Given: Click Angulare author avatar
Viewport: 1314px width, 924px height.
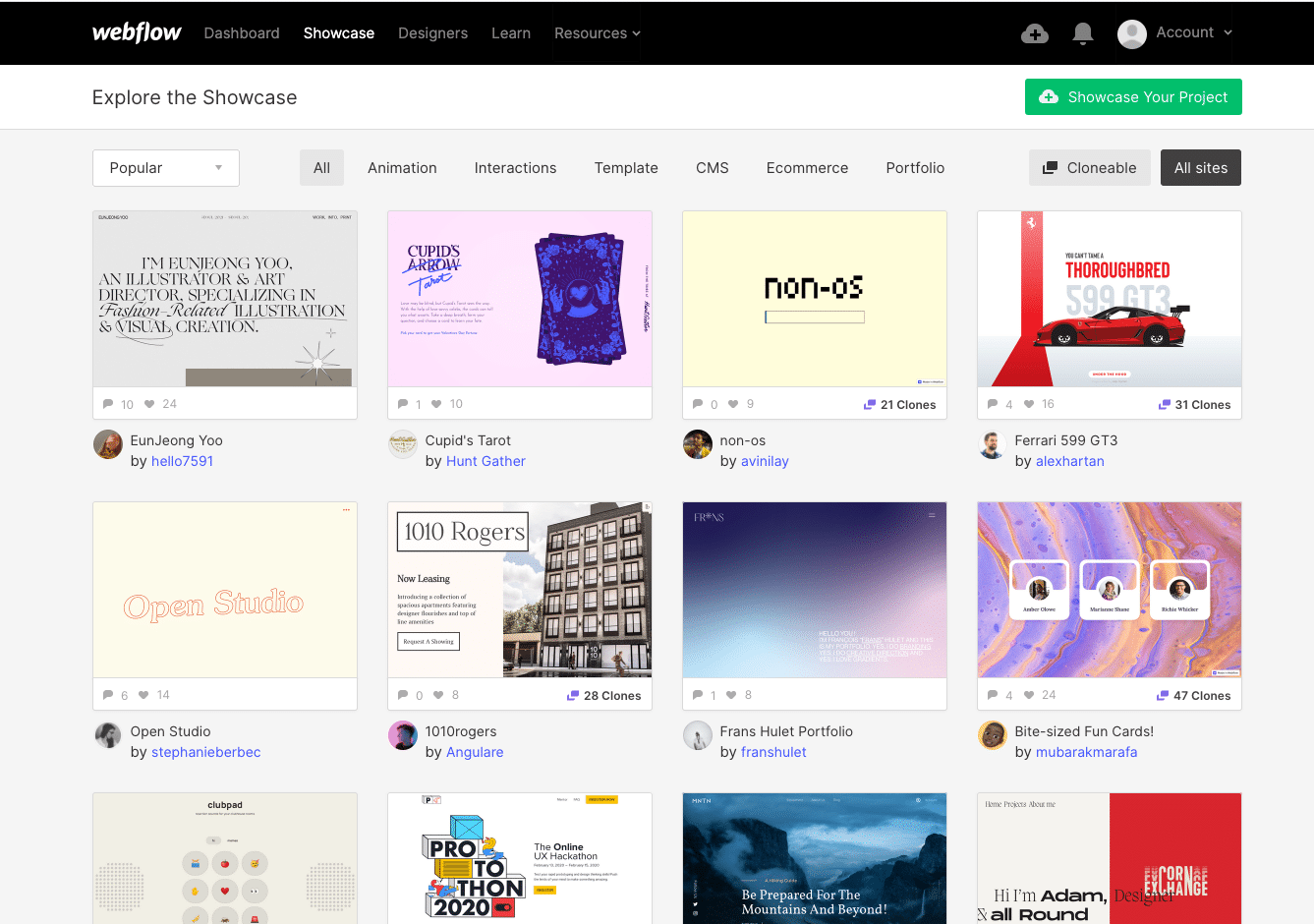Looking at the screenshot, I should coord(403,735).
